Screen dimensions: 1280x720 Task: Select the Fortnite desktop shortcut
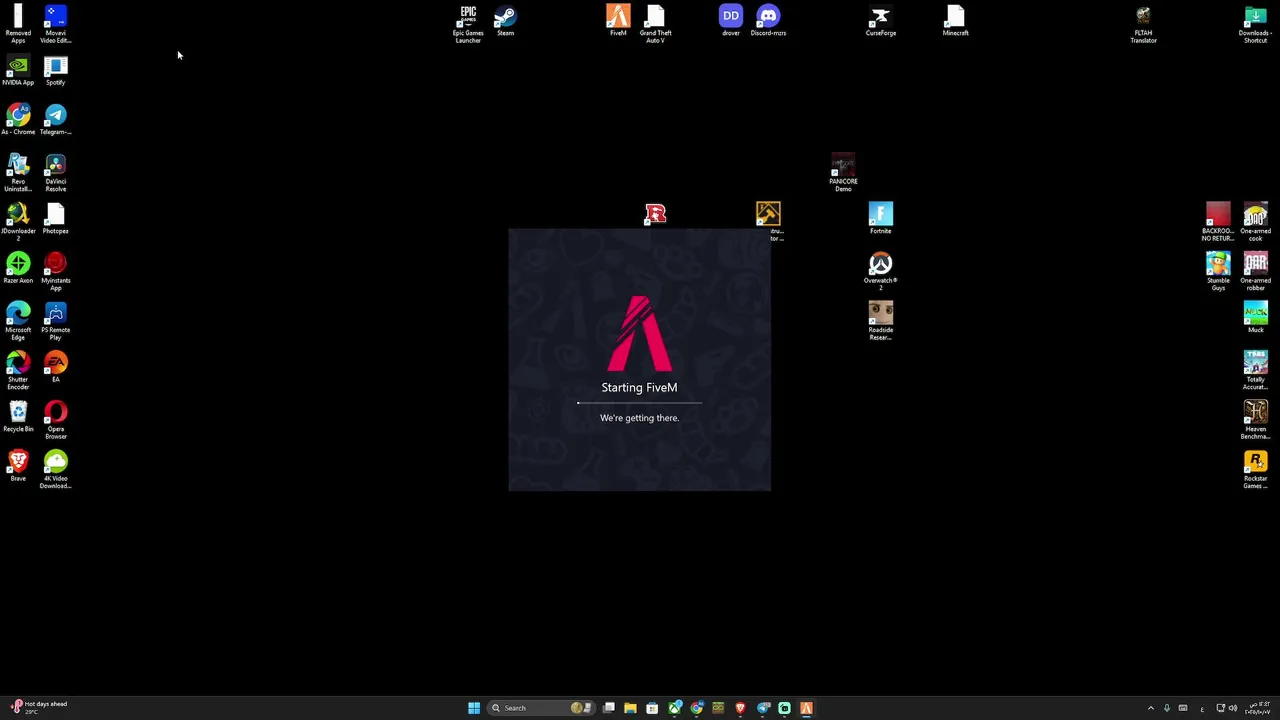[x=880, y=219]
